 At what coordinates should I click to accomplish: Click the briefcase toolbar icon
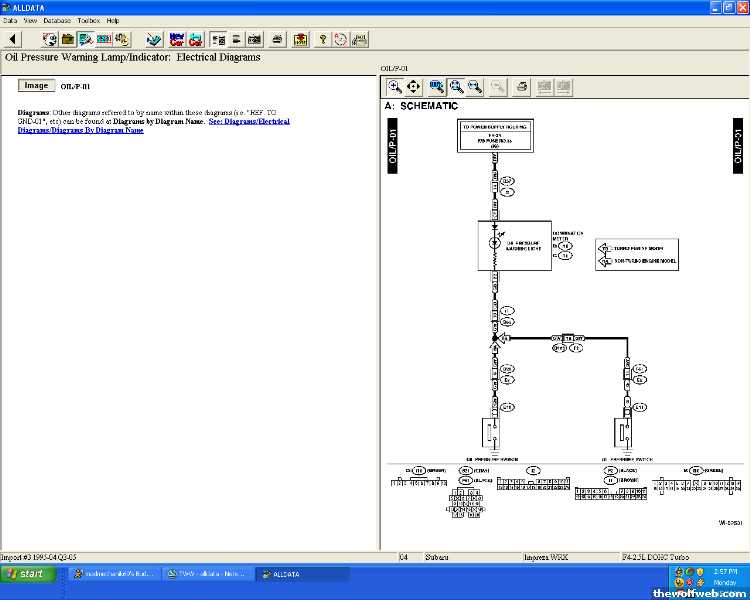click(67, 39)
